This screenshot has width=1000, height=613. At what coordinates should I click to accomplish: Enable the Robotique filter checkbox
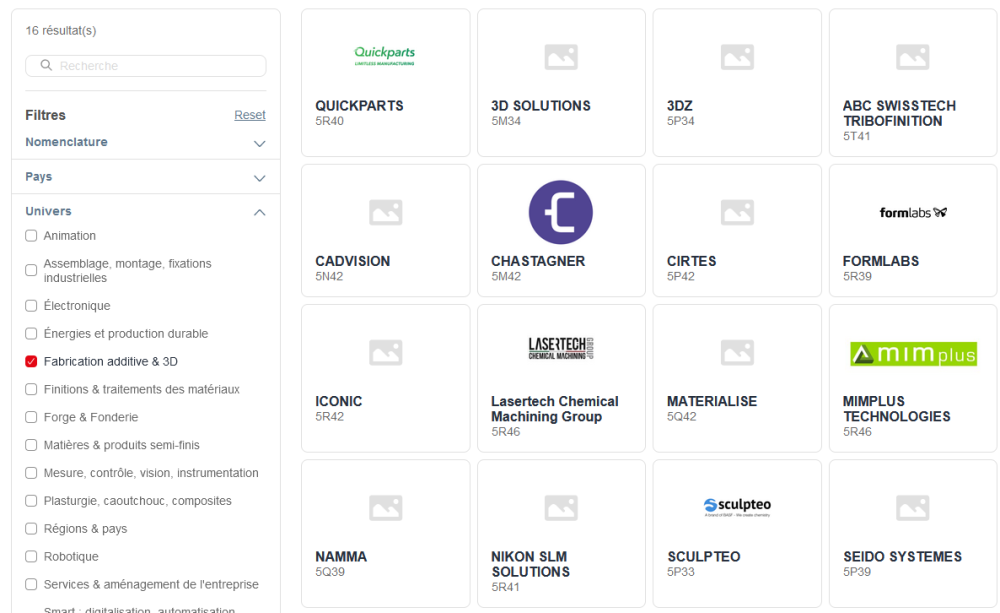click(x=31, y=556)
